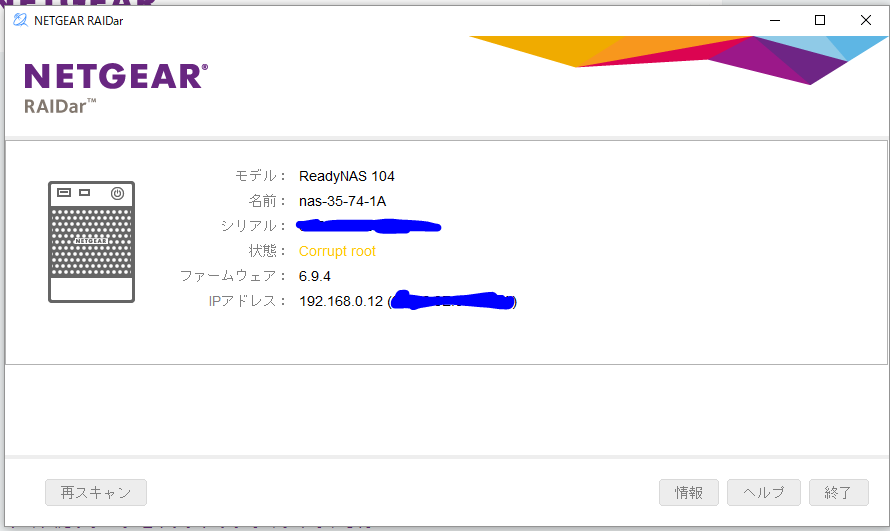Select the model text ReadyNAS 104
Image resolution: width=890 pixels, height=531 pixels.
346,176
